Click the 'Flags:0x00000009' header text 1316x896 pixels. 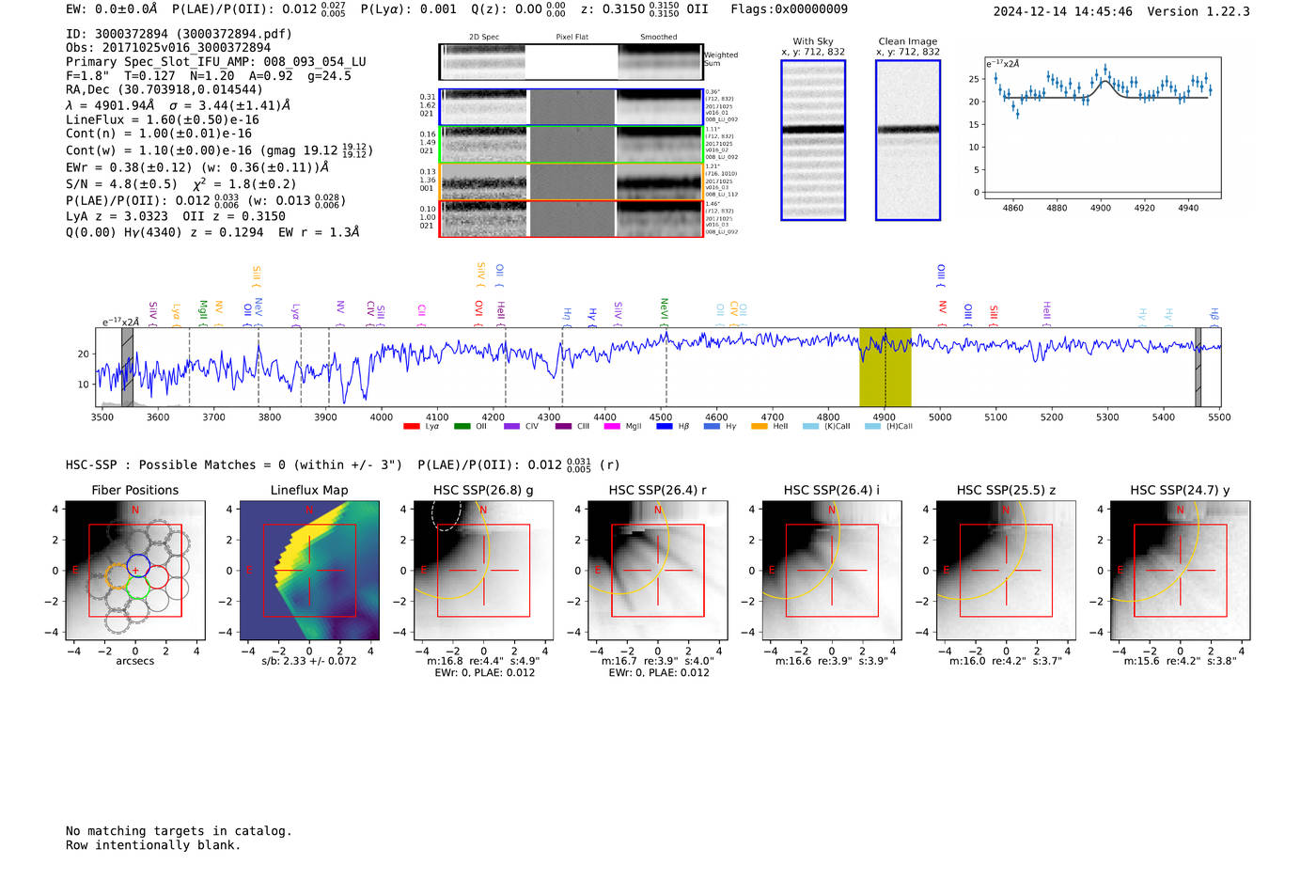(789, 9)
